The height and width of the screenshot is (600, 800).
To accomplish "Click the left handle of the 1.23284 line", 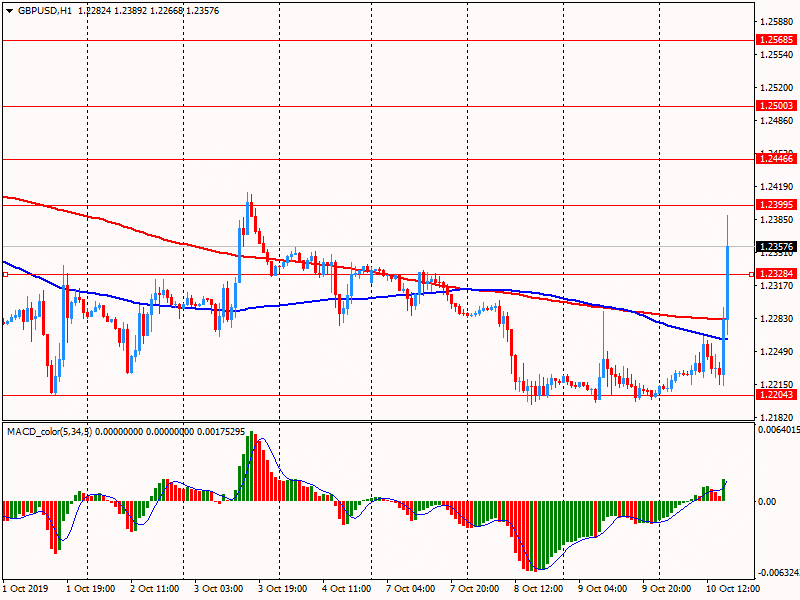I will coord(4,273).
